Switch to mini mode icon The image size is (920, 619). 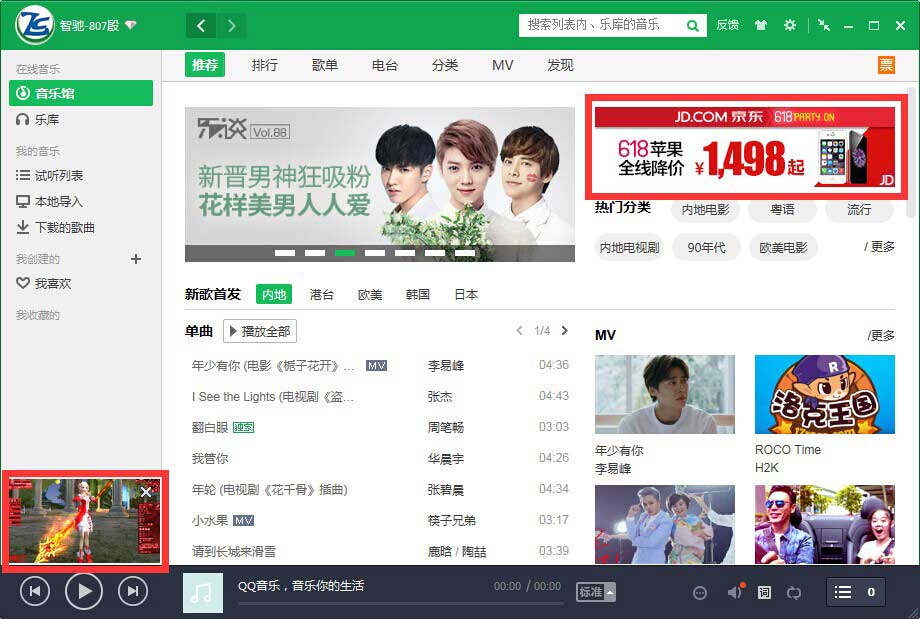(x=824, y=25)
